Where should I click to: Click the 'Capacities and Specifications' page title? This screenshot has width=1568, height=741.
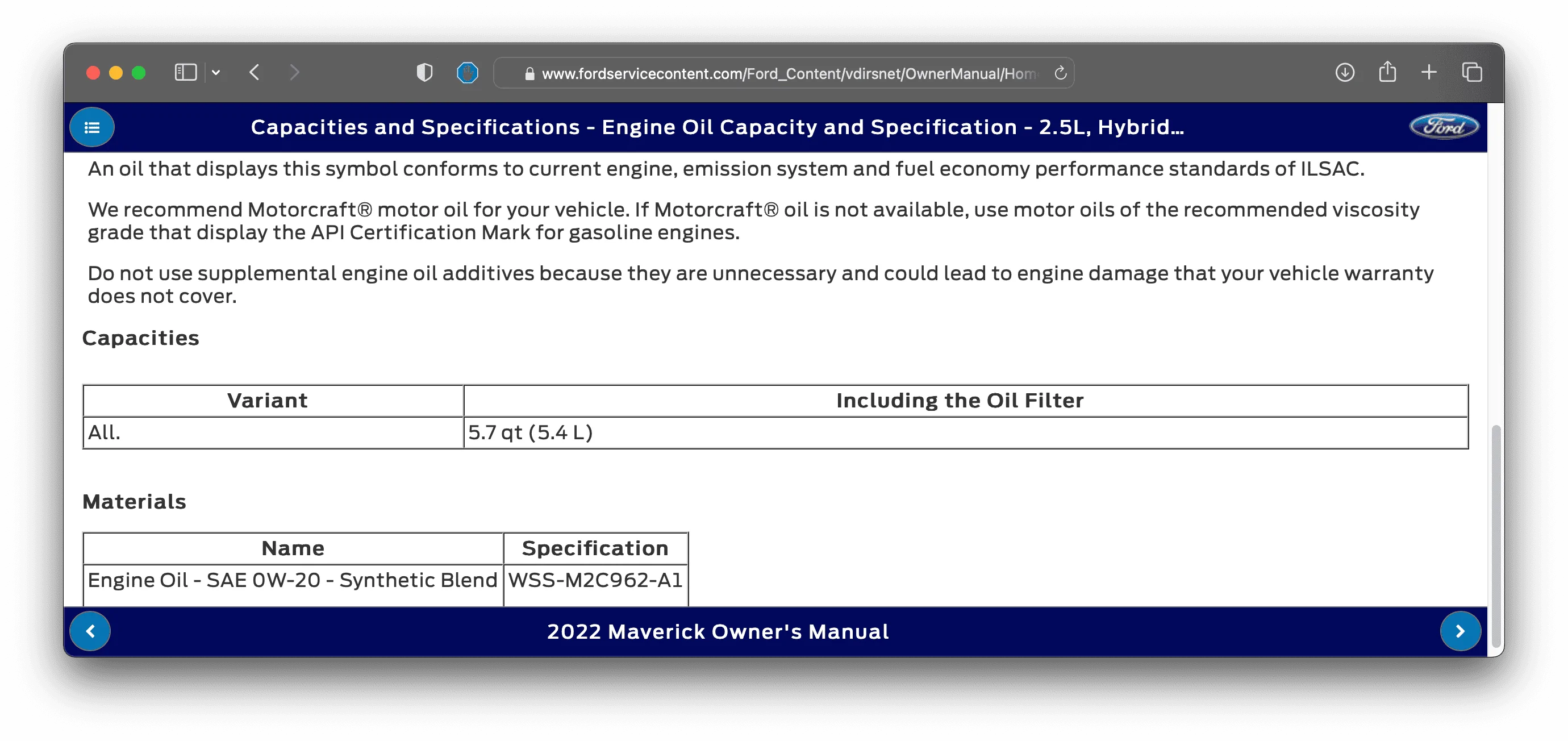point(717,127)
